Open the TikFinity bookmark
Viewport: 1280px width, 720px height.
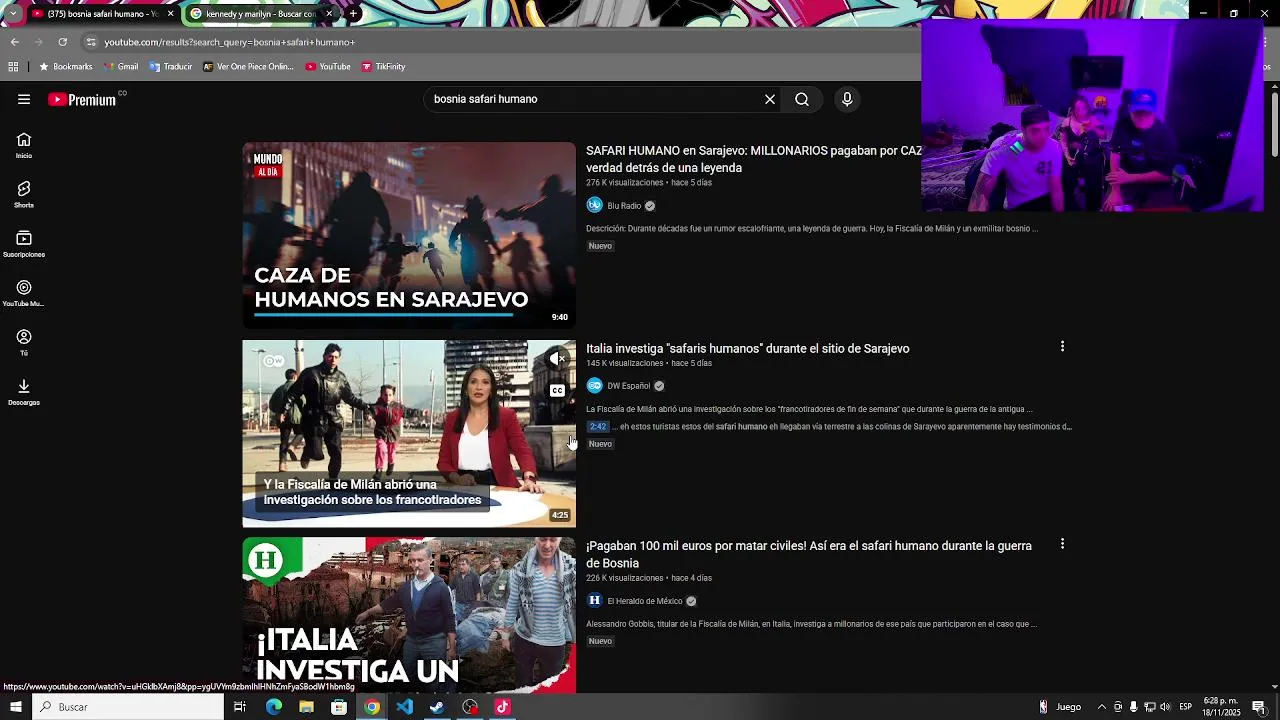383,67
